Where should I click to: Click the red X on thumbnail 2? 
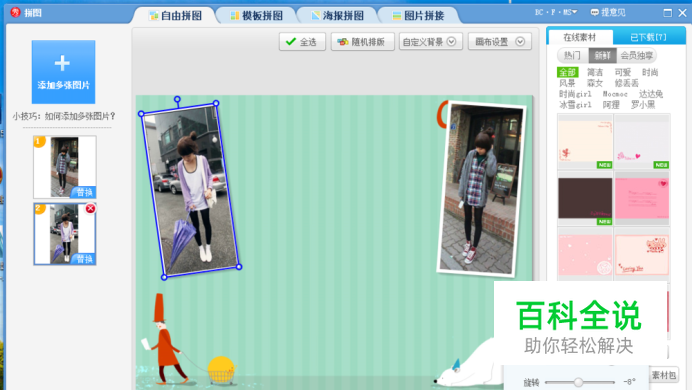click(x=90, y=208)
